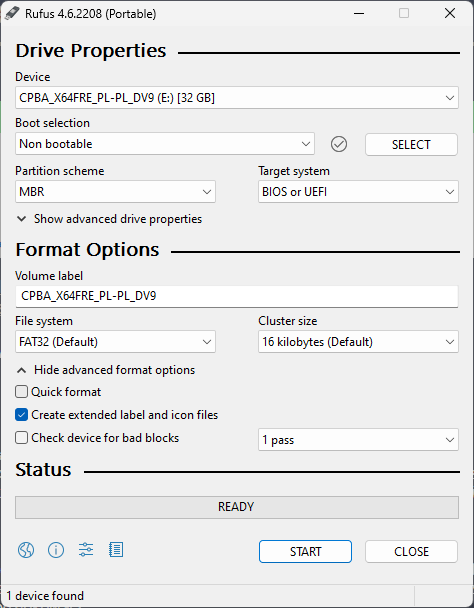Collapse Hide advanced format options

(x=106, y=370)
